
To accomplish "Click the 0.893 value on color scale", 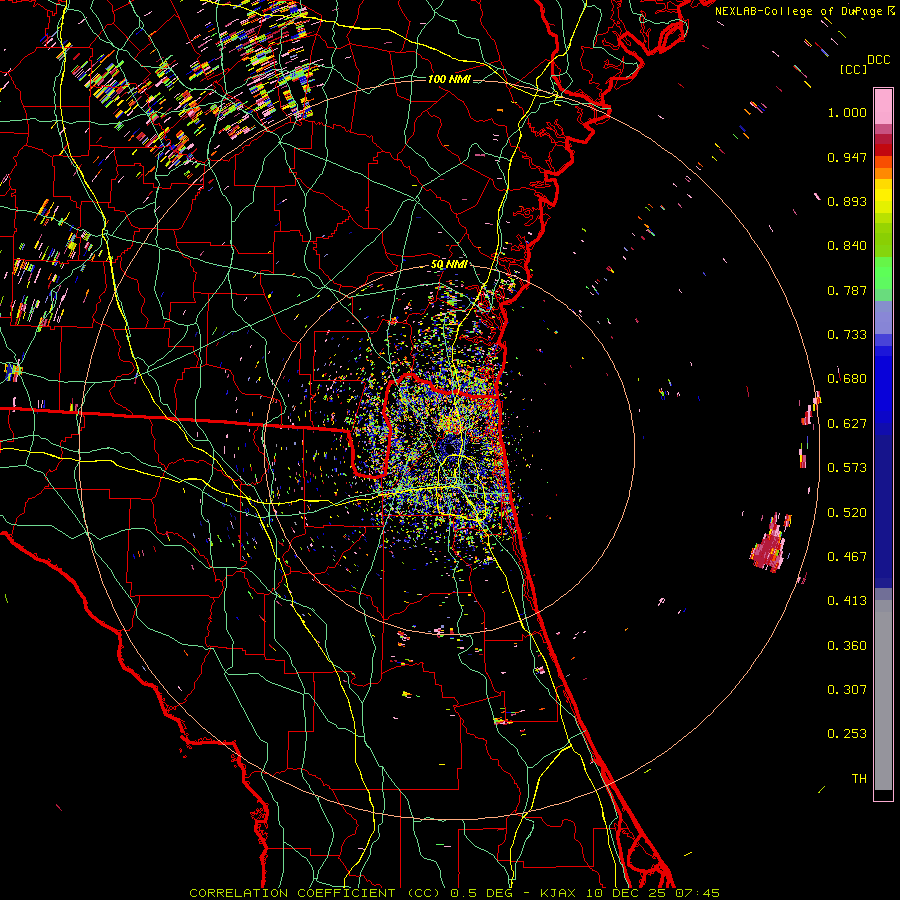I will tap(847, 201).
